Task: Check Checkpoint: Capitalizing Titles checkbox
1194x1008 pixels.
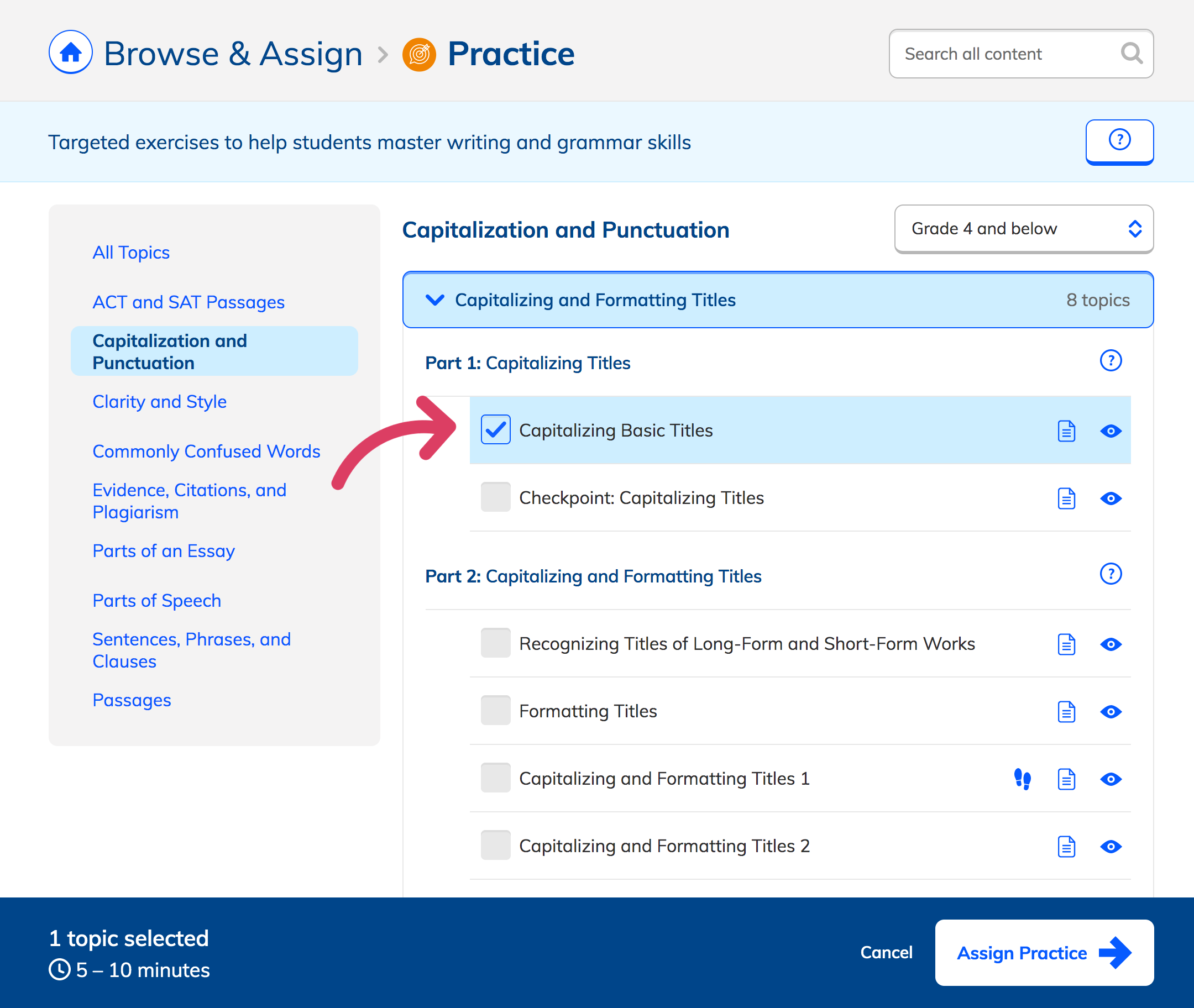Action: pyautogui.click(x=495, y=497)
